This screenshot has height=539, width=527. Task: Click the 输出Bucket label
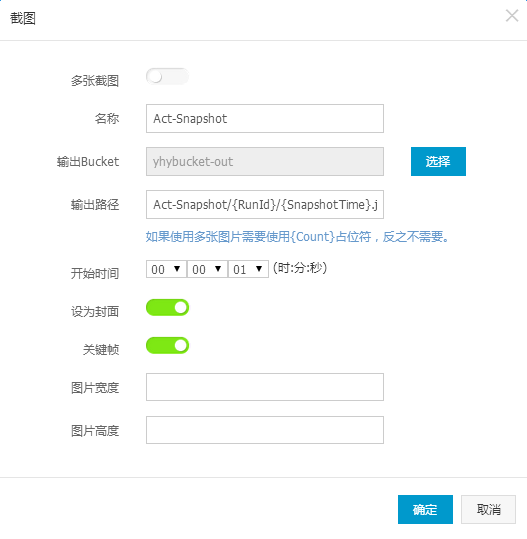pyautogui.click(x=88, y=162)
